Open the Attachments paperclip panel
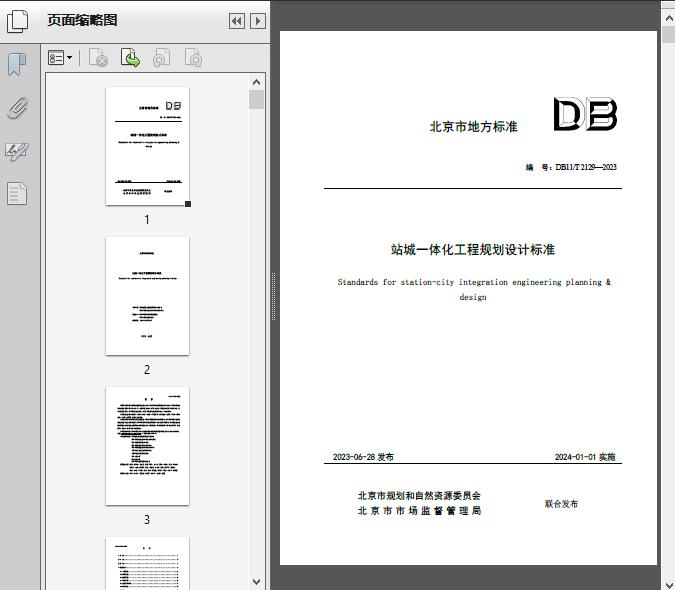This screenshot has height=590, width=675. pos(18,108)
